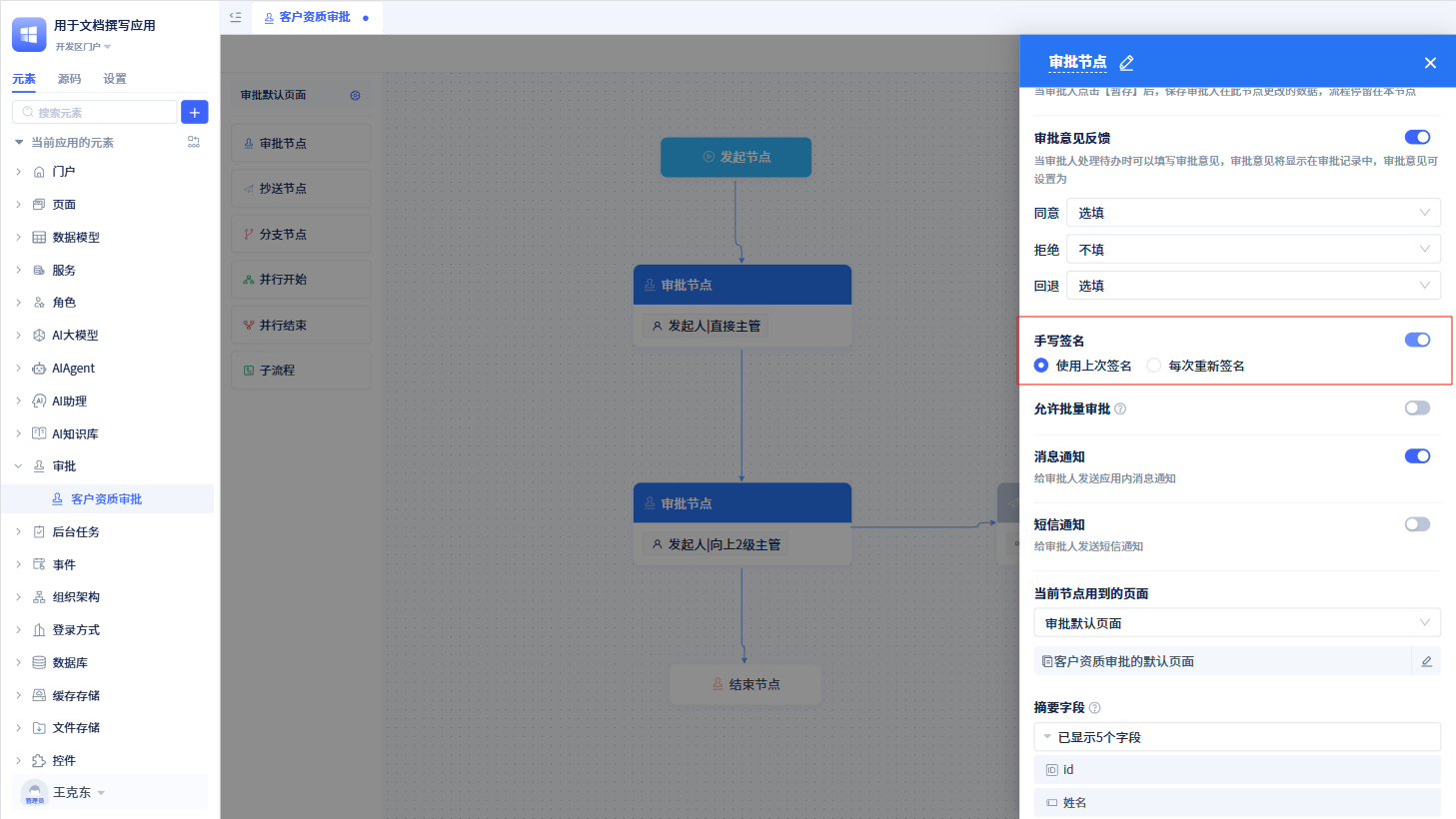The image size is (1456, 819).
Task: Expand the 服务 tree node
Action: click(18, 271)
